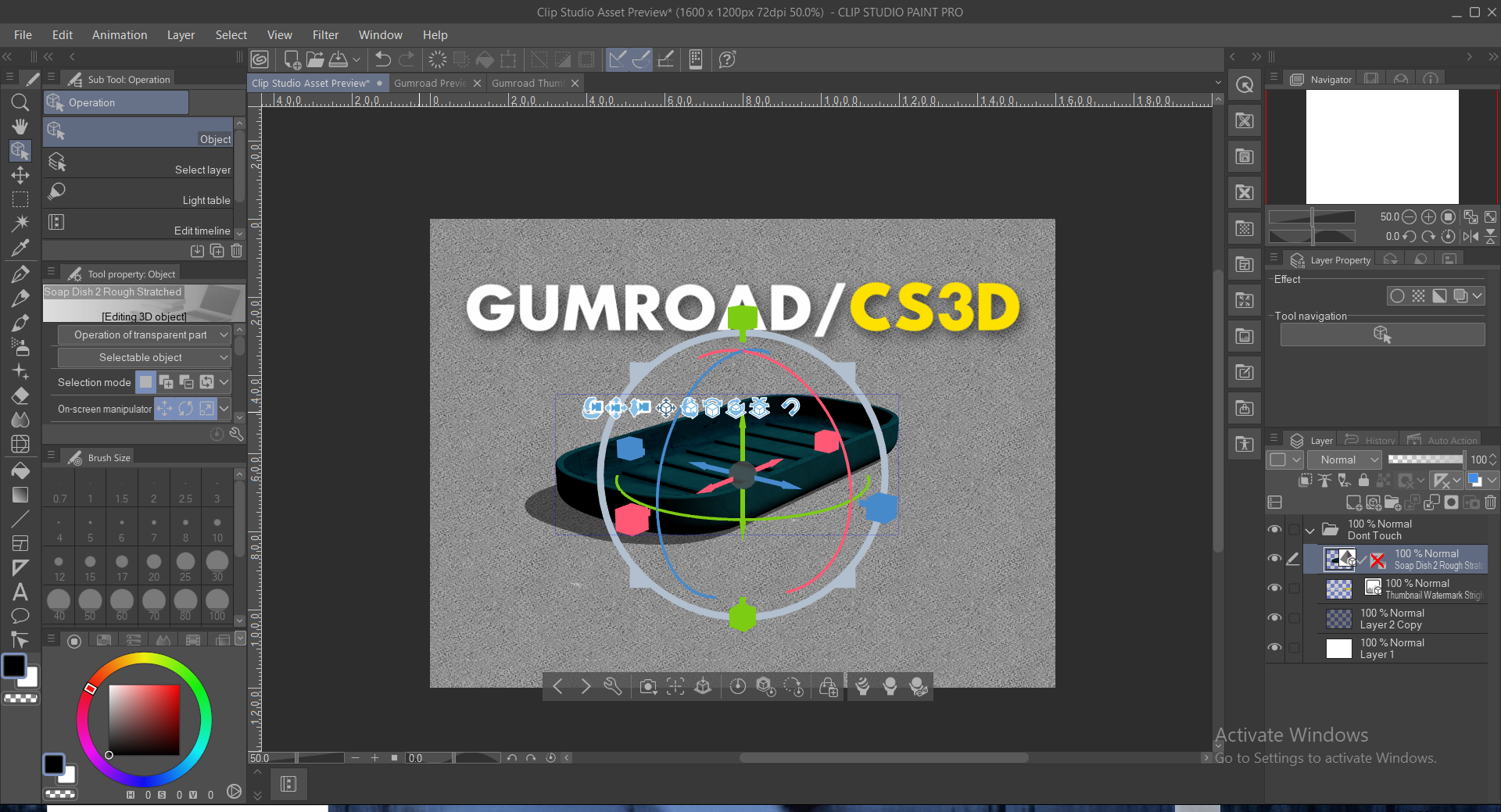Select next 3D object with right arrow
Viewport: 1501px width, 812px height.
pyautogui.click(x=586, y=686)
